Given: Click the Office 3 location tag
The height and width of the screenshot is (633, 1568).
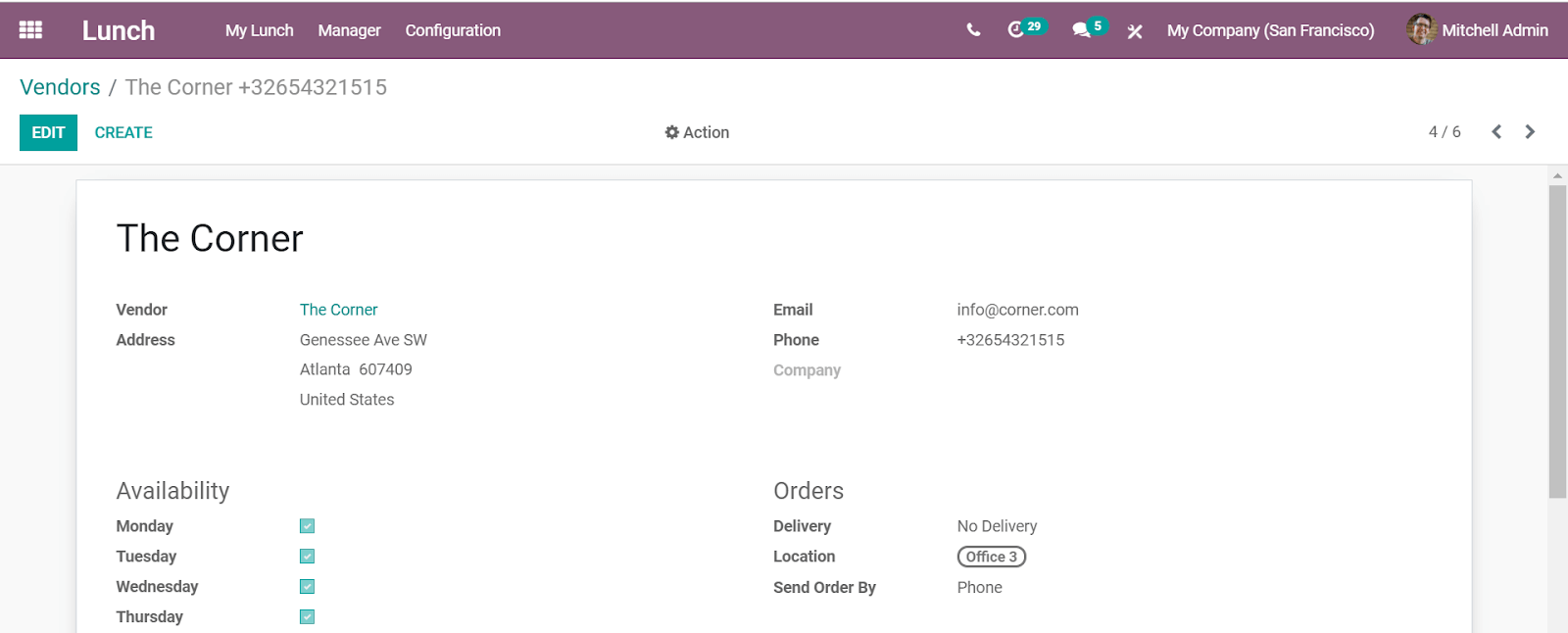Looking at the screenshot, I should pos(992,557).
